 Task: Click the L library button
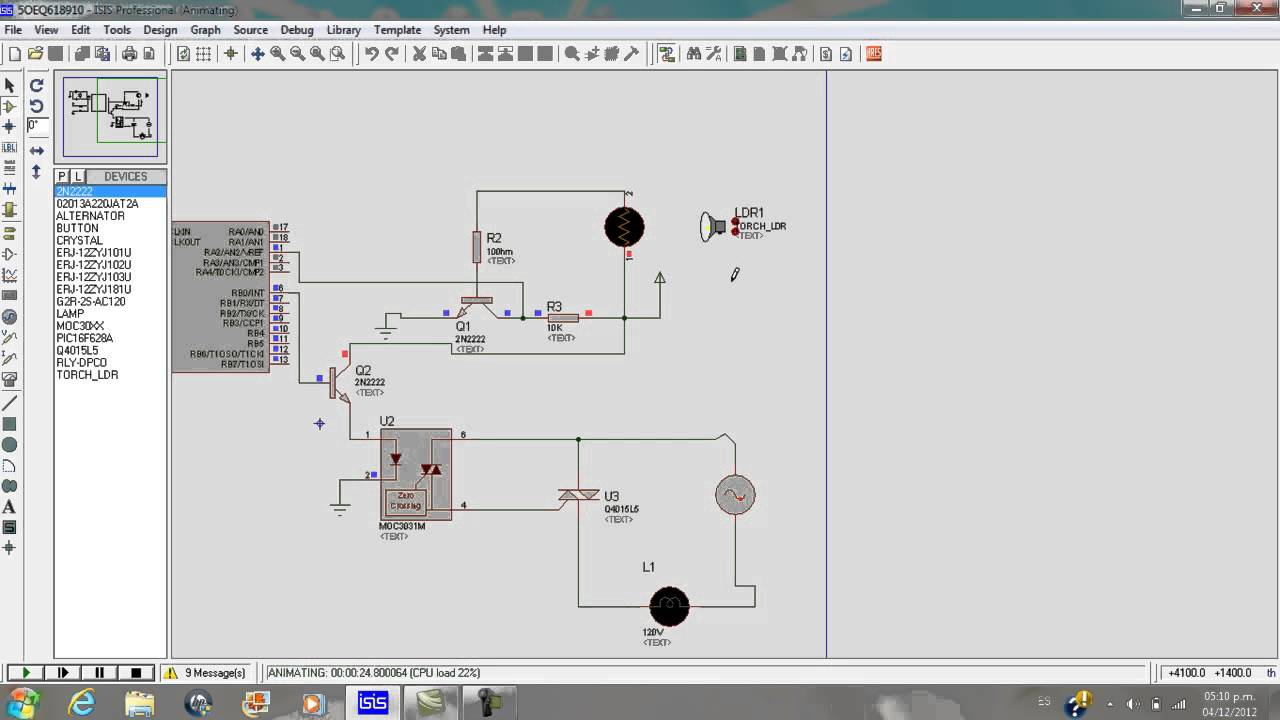click(78, 176)
